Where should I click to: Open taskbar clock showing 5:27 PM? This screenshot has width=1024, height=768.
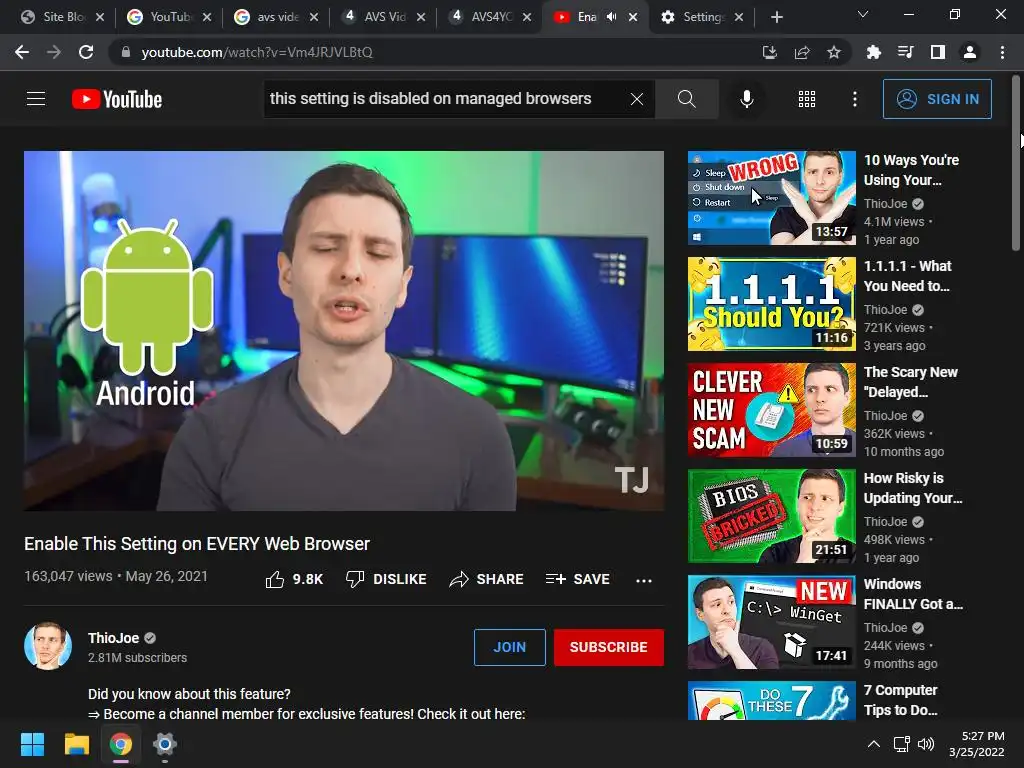click(976, 744)
